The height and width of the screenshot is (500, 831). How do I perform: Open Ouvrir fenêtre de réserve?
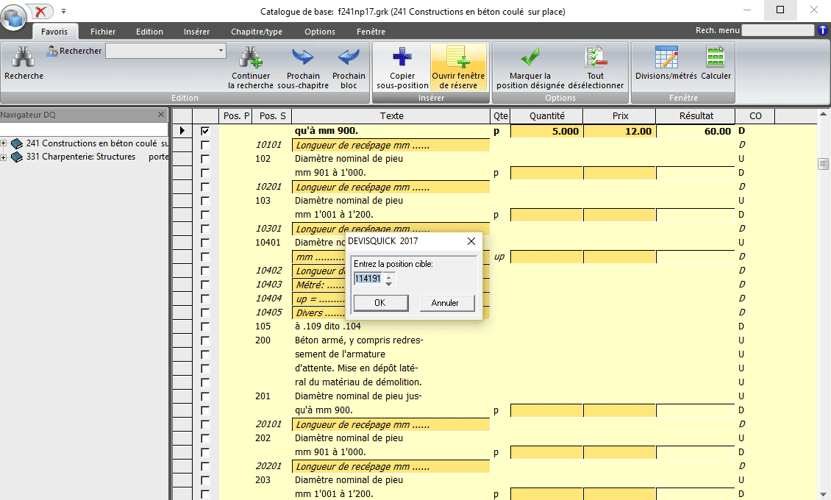pyautogui.click(x=458, y=67)
